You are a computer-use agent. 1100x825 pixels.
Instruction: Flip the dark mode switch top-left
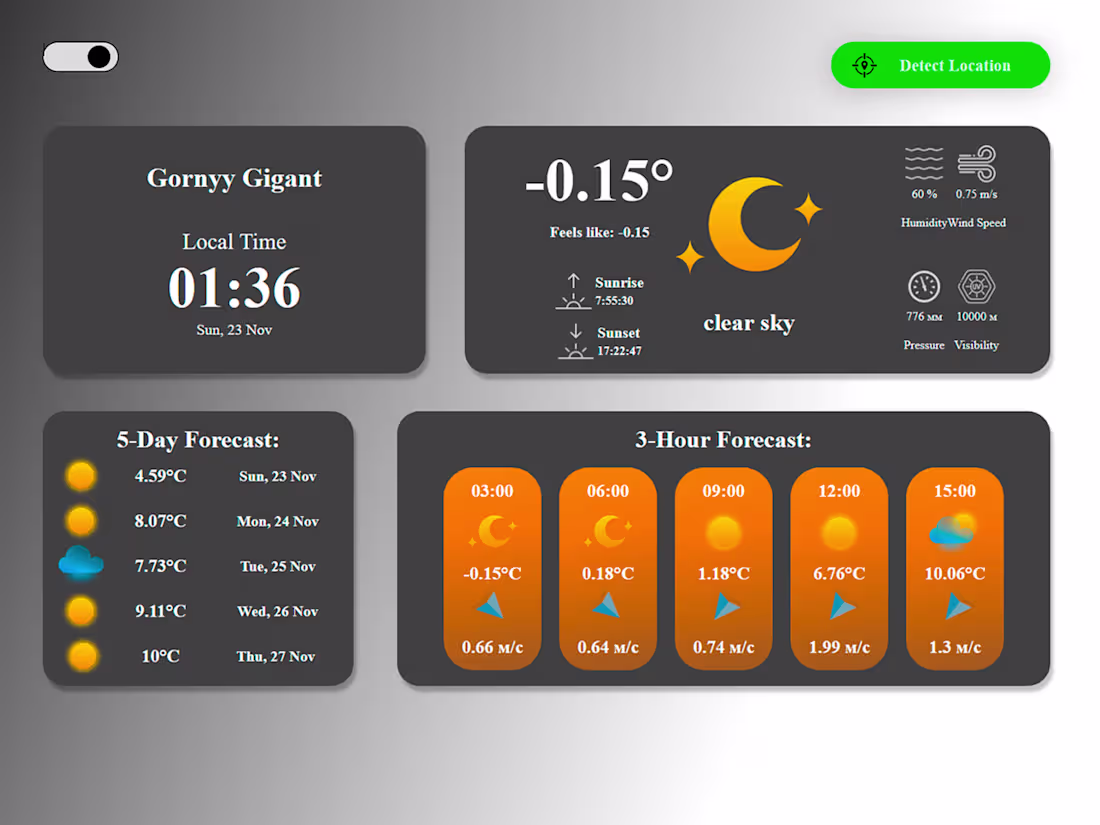pyautogui.click(x=80, y=56)
